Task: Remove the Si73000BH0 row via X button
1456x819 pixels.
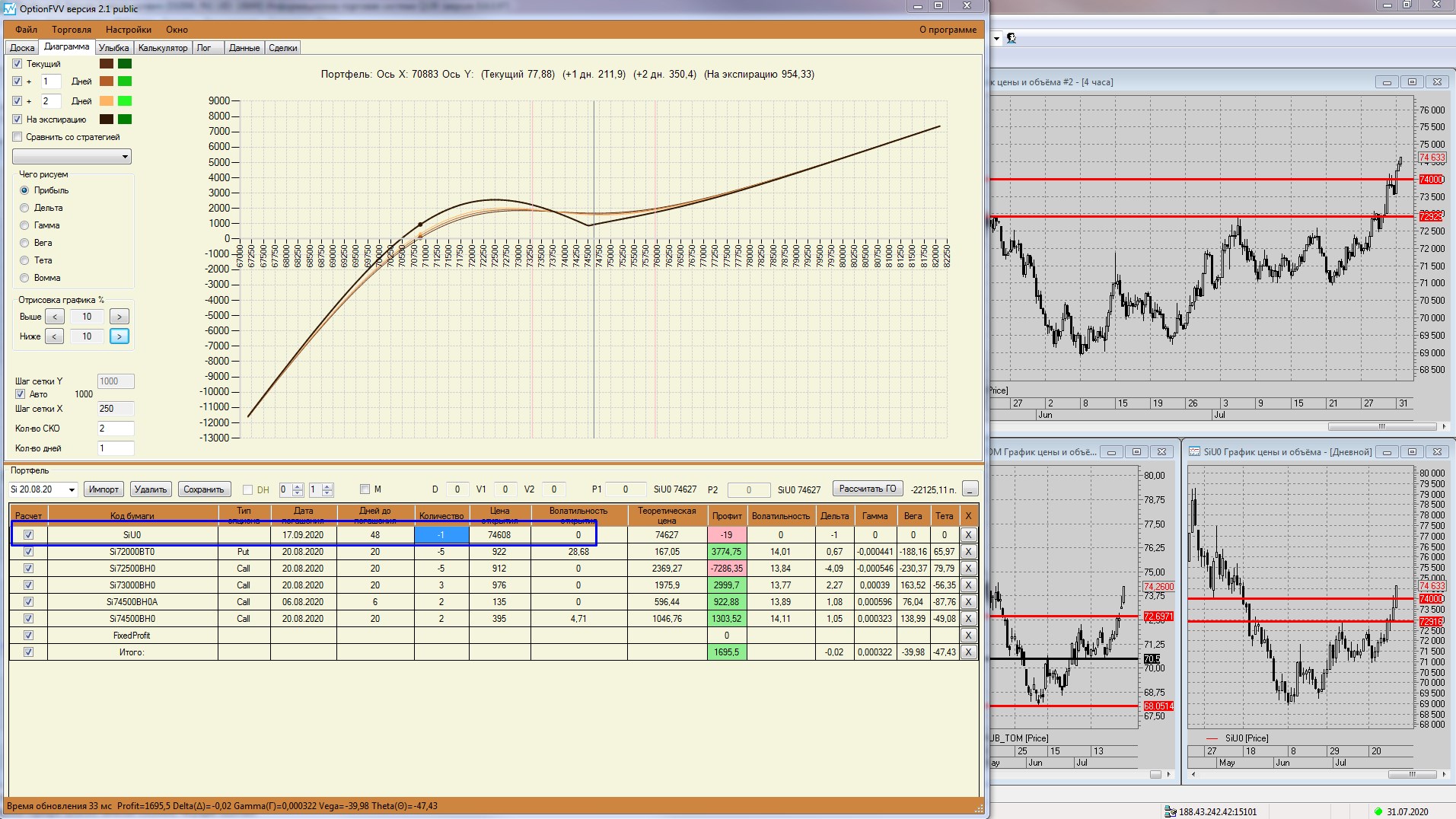Action: click(968, 585)
